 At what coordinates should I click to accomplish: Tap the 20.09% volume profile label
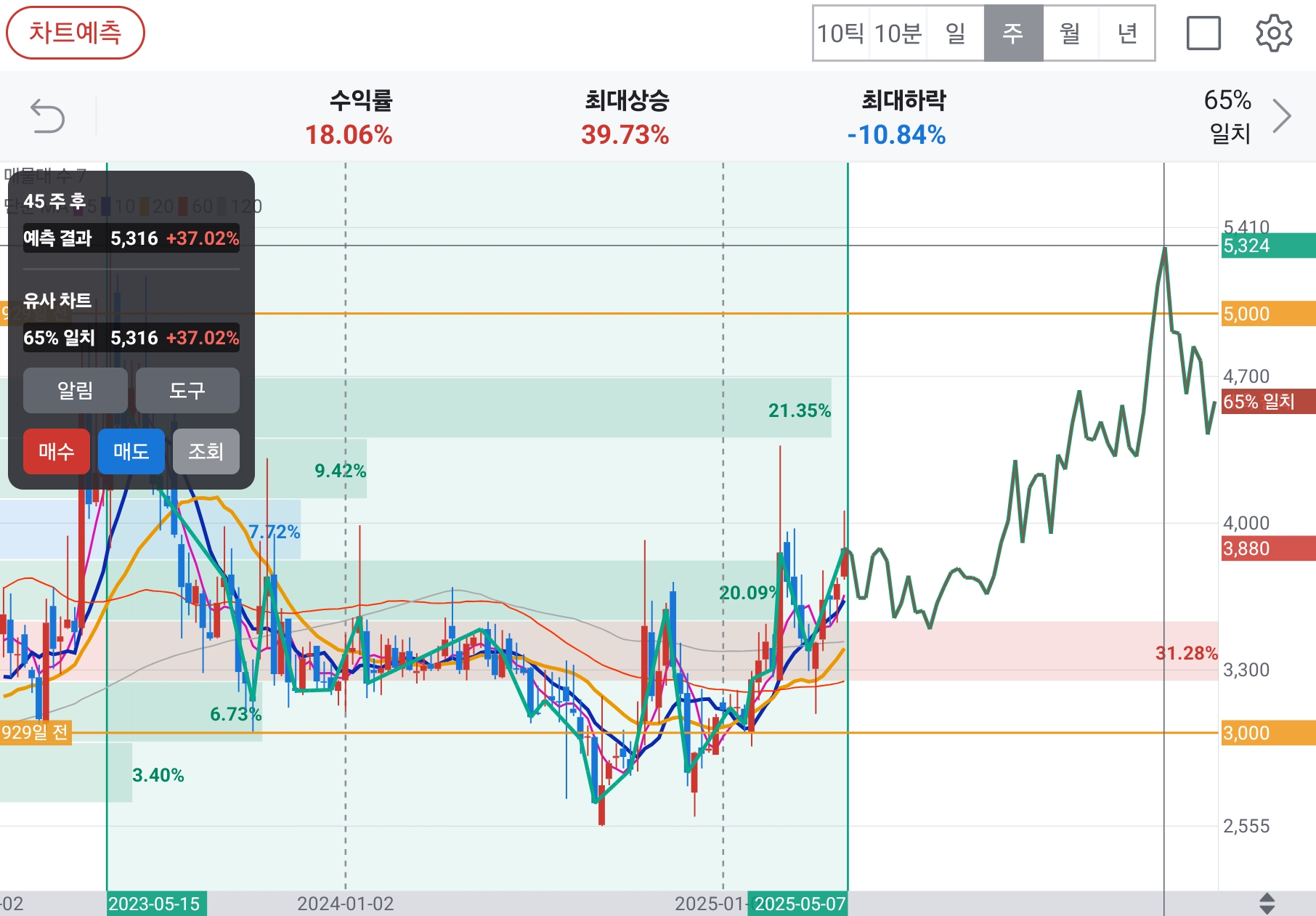click(x=748, y=593)
